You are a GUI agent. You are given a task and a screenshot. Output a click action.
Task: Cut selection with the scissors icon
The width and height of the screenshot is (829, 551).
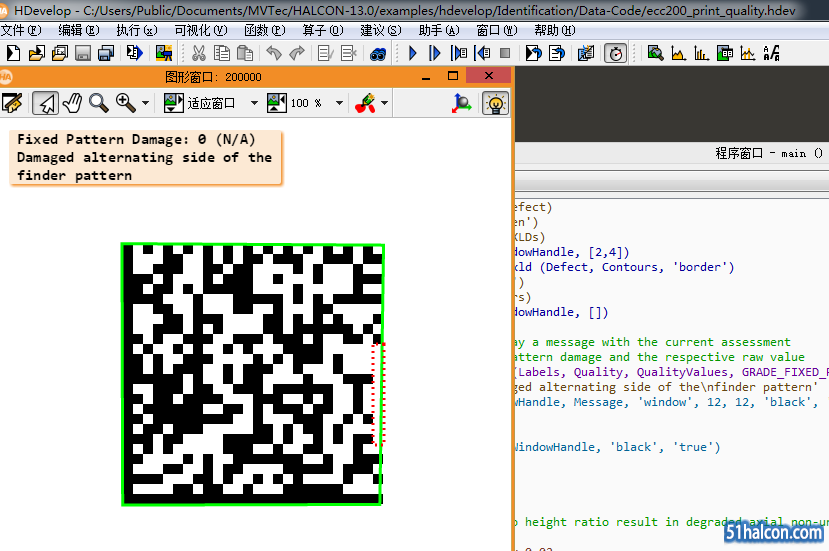[198, 53]
